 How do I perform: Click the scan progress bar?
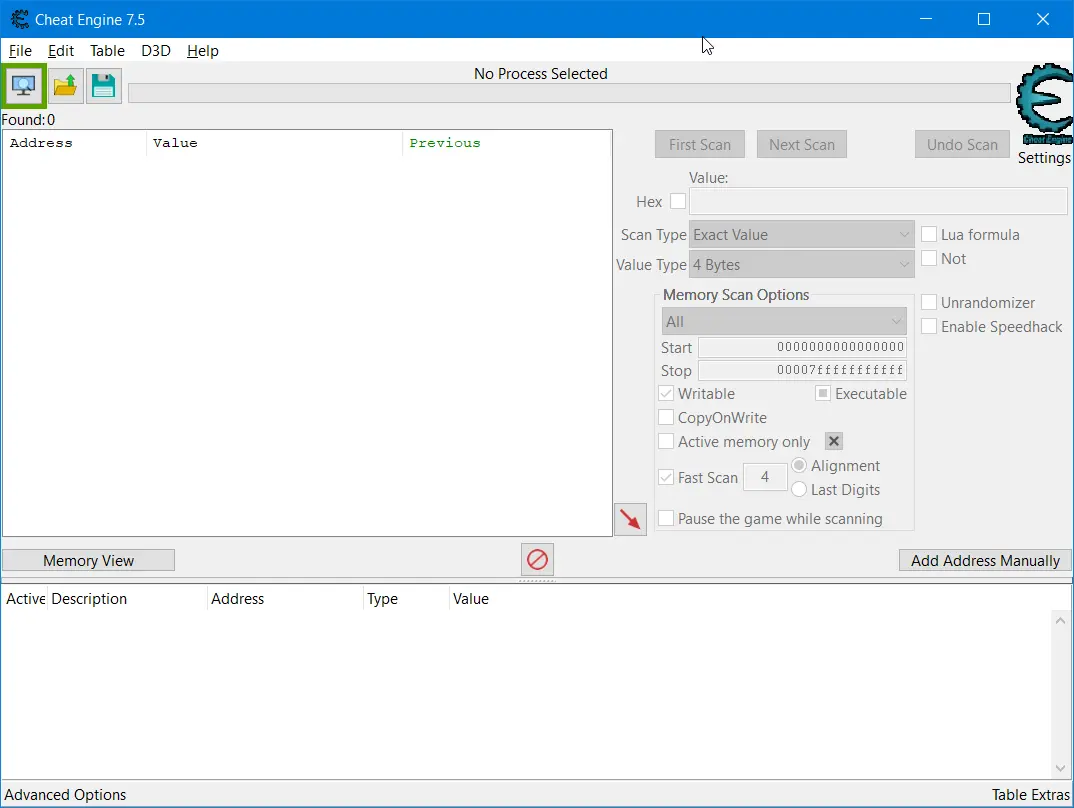[569, 93]
